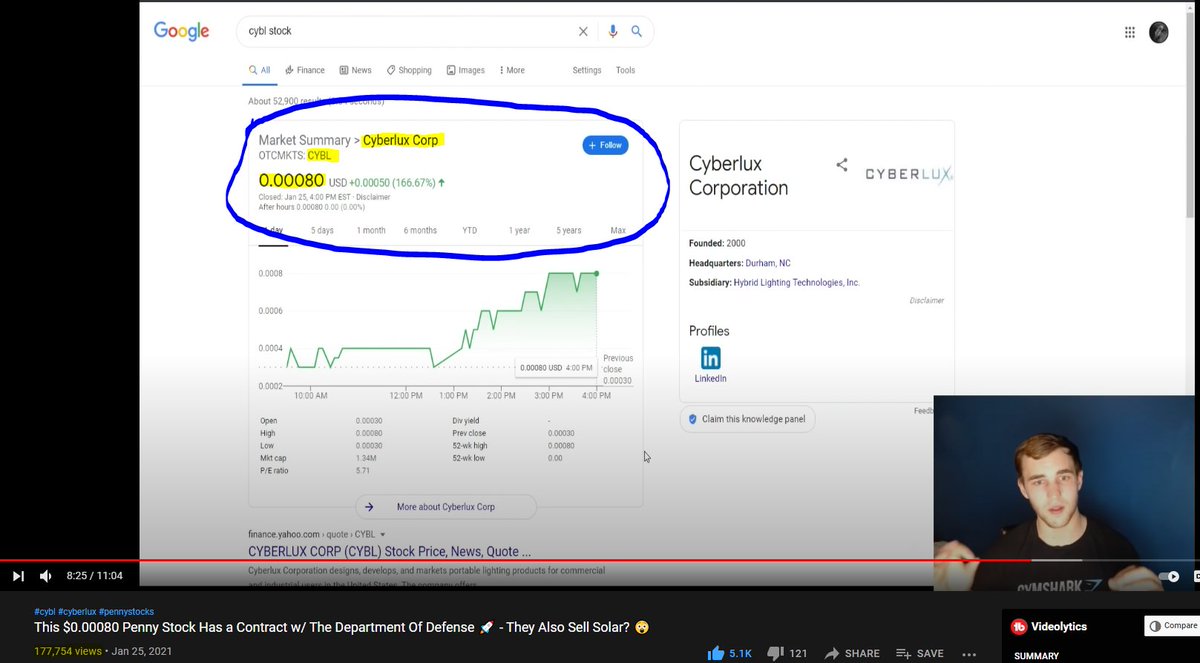Image resolution: width=1200 pixels, height=663 pixels.
Task: Click the Google account avatar
Action: [x=1158, y=32]
